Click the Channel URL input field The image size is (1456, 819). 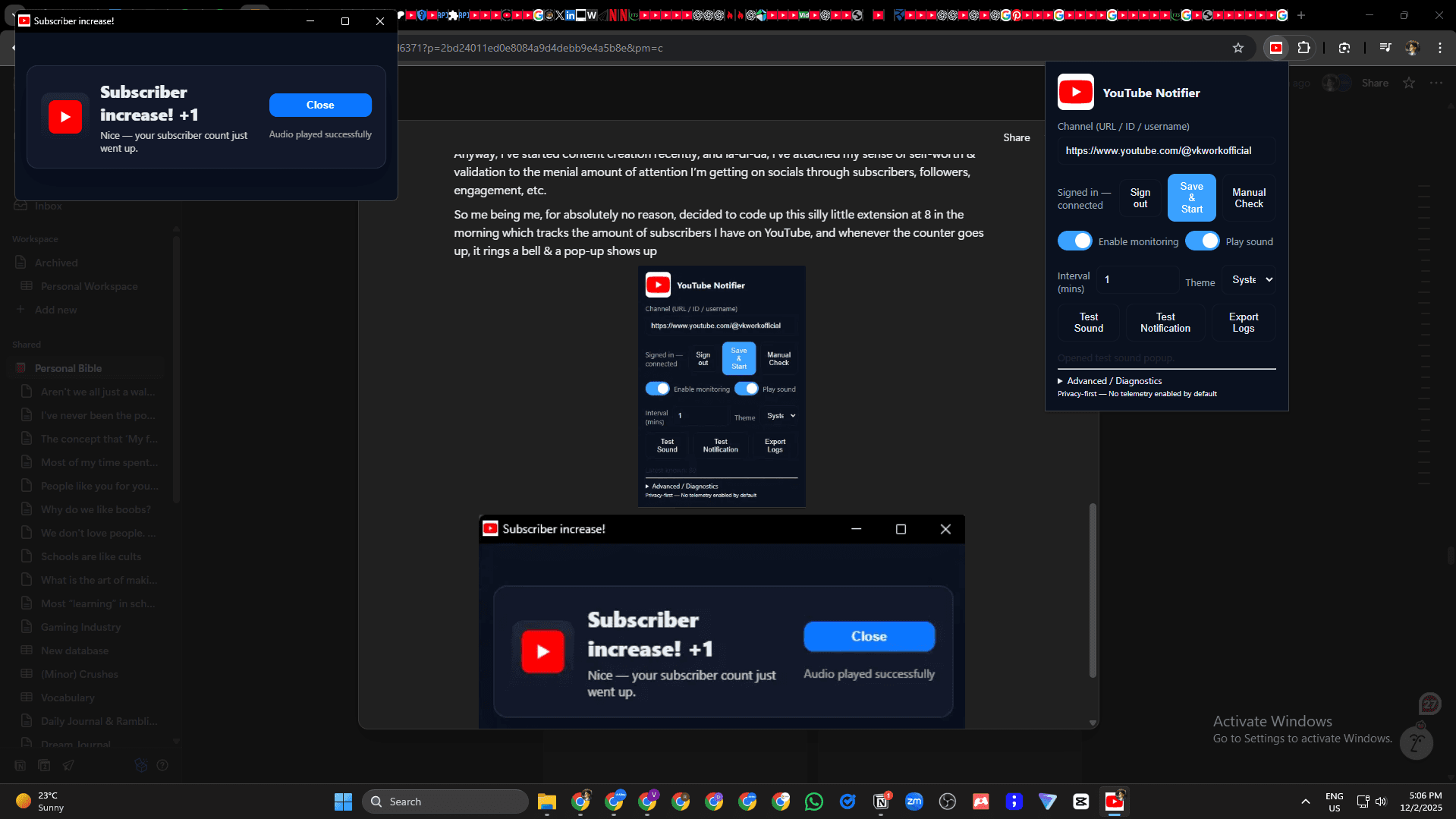tap(1166, 150)
